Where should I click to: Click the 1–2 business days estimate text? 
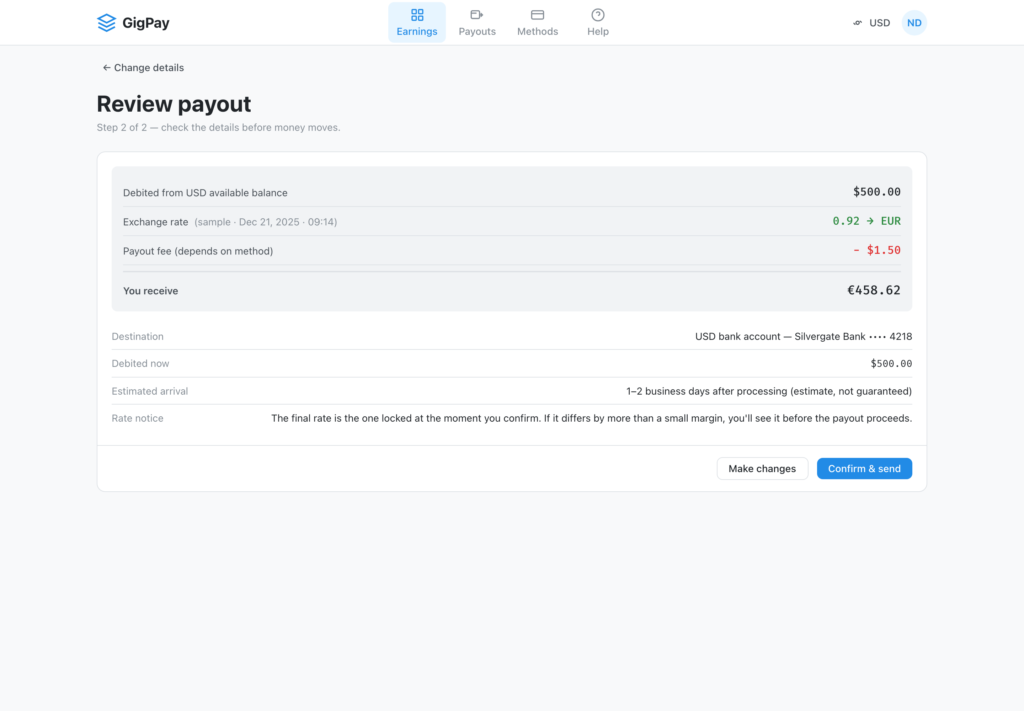769,391
